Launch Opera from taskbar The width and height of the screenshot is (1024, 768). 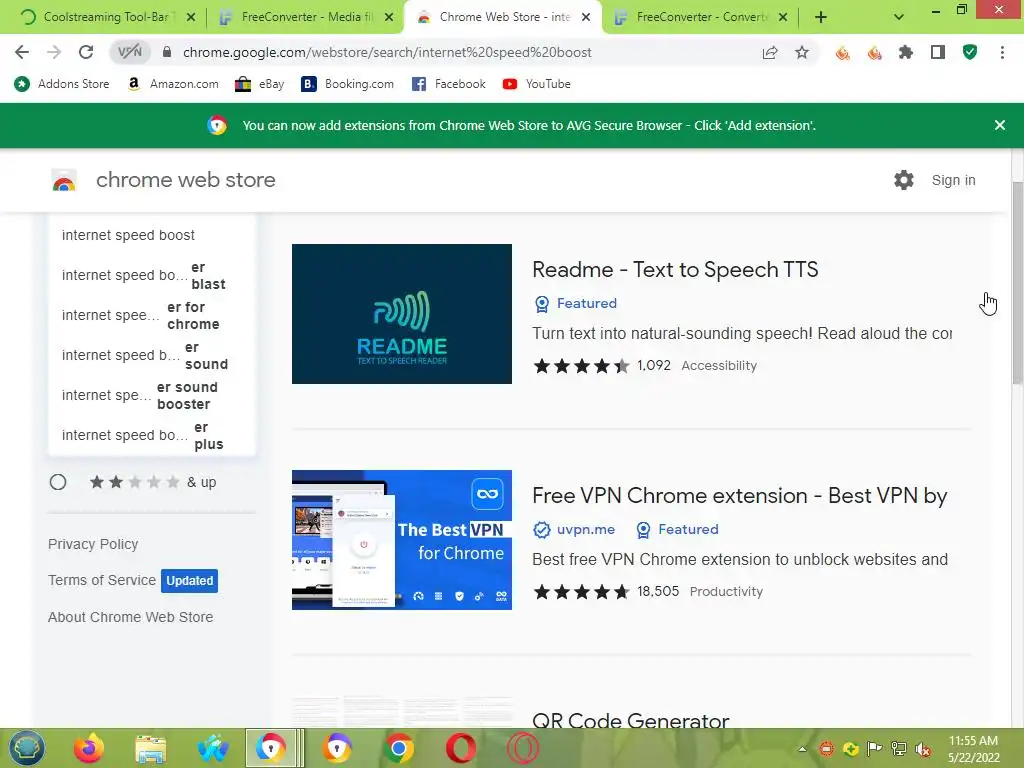[460, 748]
